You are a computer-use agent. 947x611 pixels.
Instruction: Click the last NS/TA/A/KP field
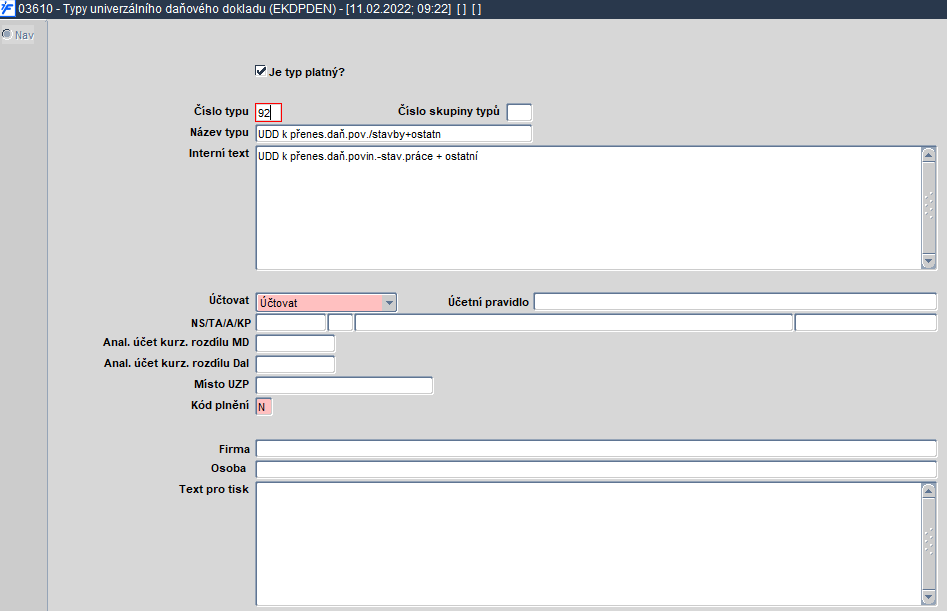point(866,322)
